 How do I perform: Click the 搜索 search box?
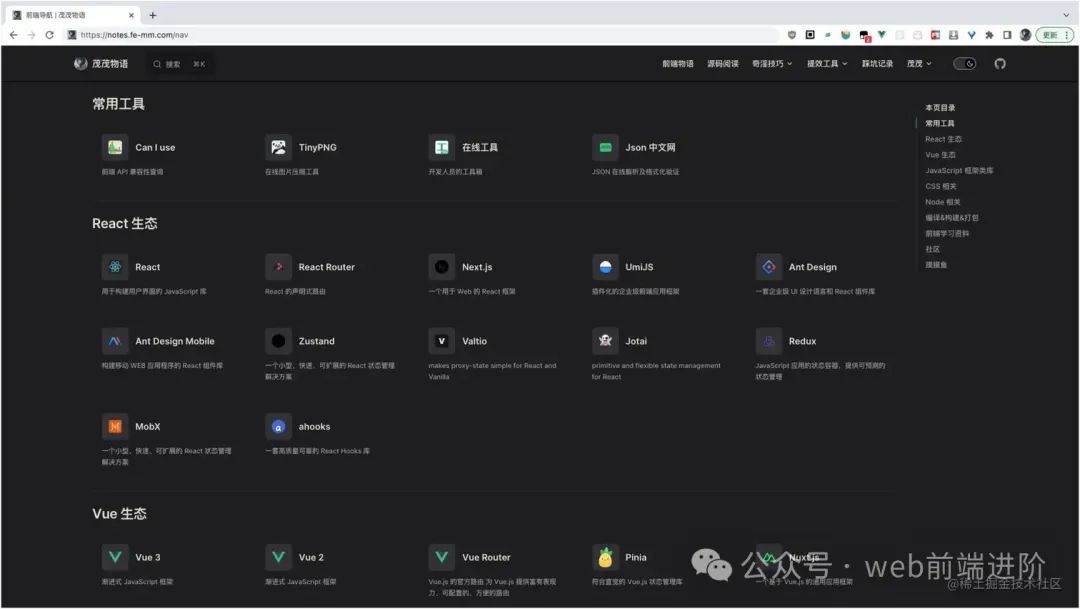click(x=179, y=64)
